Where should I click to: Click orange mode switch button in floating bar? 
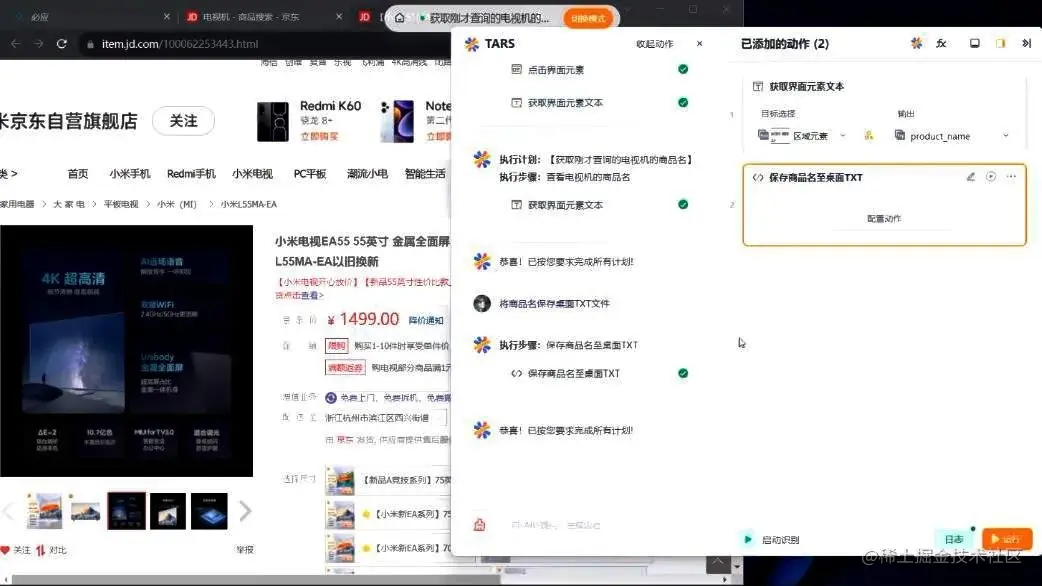point(587,18)
